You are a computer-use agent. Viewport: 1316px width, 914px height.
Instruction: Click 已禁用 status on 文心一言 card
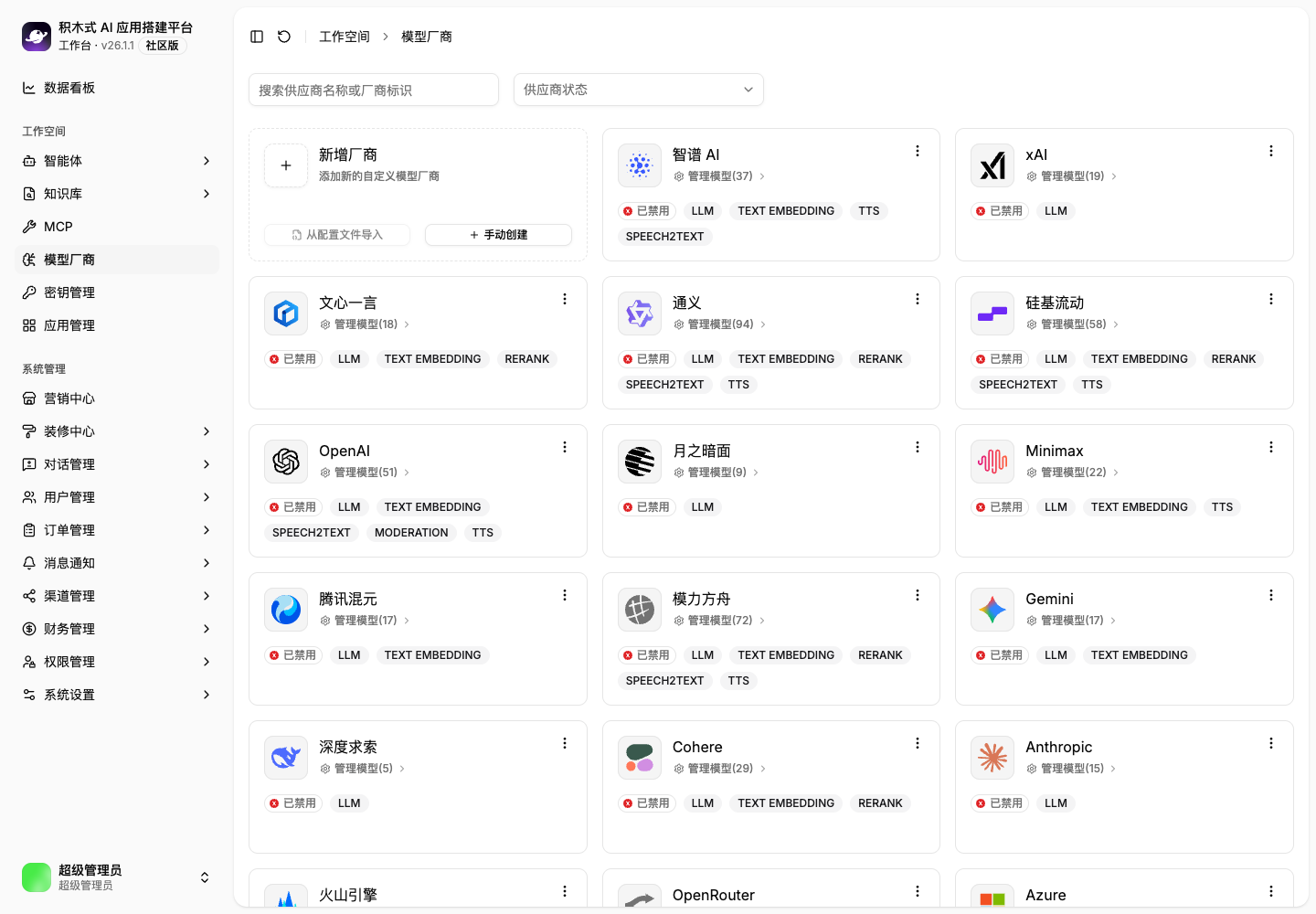pyautogui.click(x=293, y=359)
